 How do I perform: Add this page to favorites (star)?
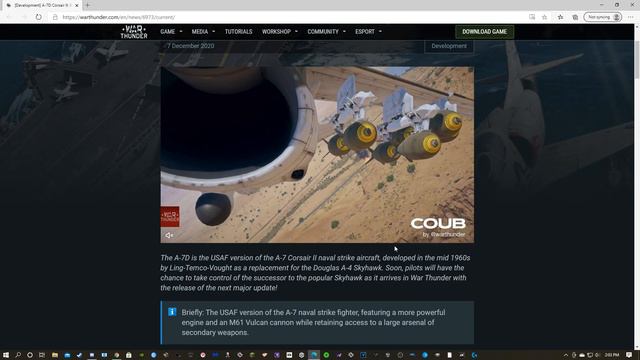point(544,17)
